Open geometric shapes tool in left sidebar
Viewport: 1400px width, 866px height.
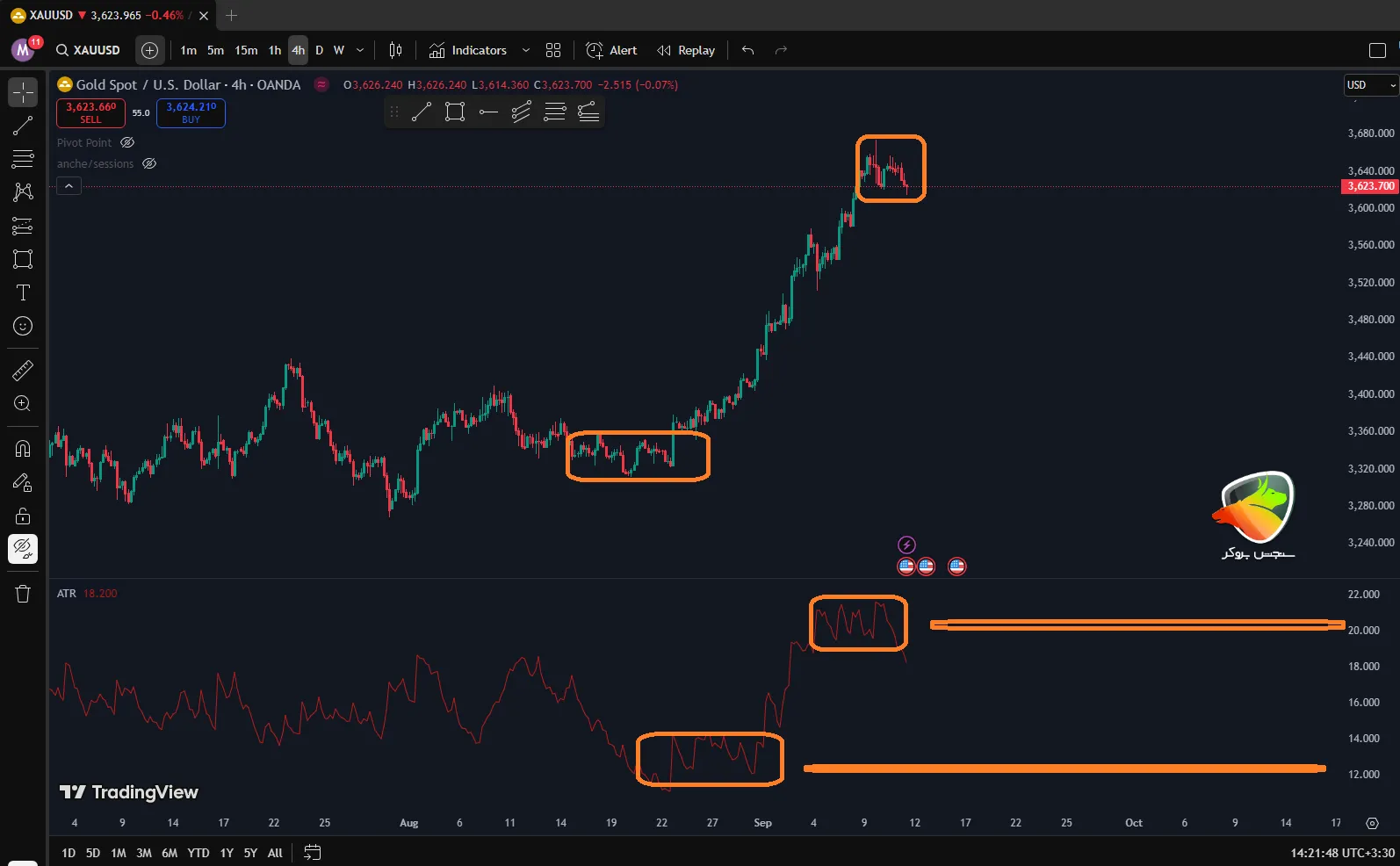pyautogui.click(x=23, y=259)
